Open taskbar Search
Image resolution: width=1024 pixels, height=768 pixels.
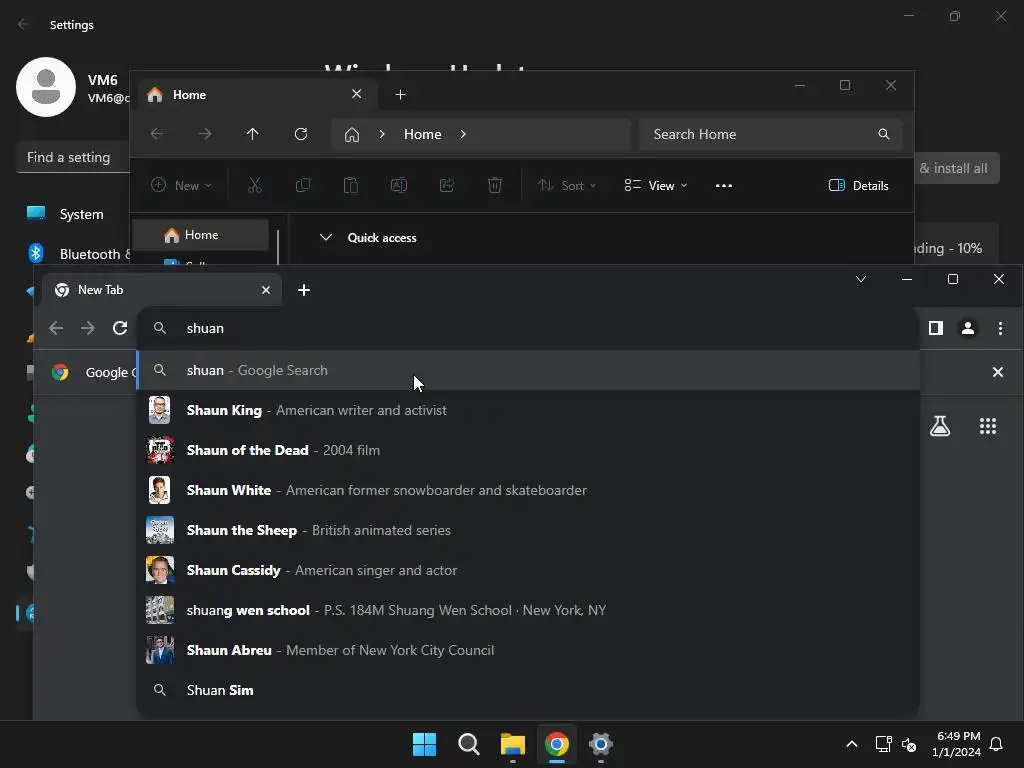click(469, 744)
